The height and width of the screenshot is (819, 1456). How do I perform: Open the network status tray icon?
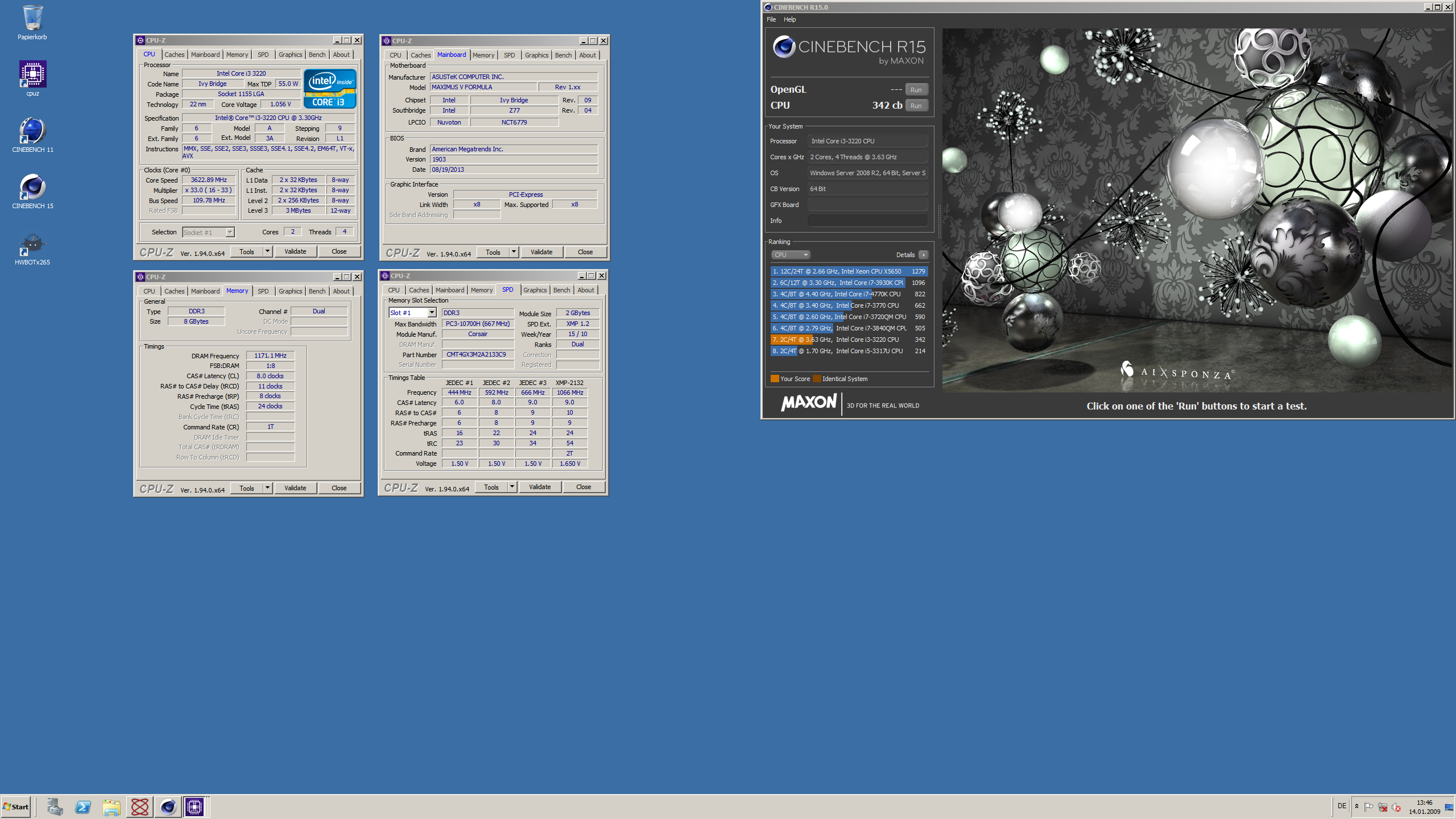pos(1383,806)
